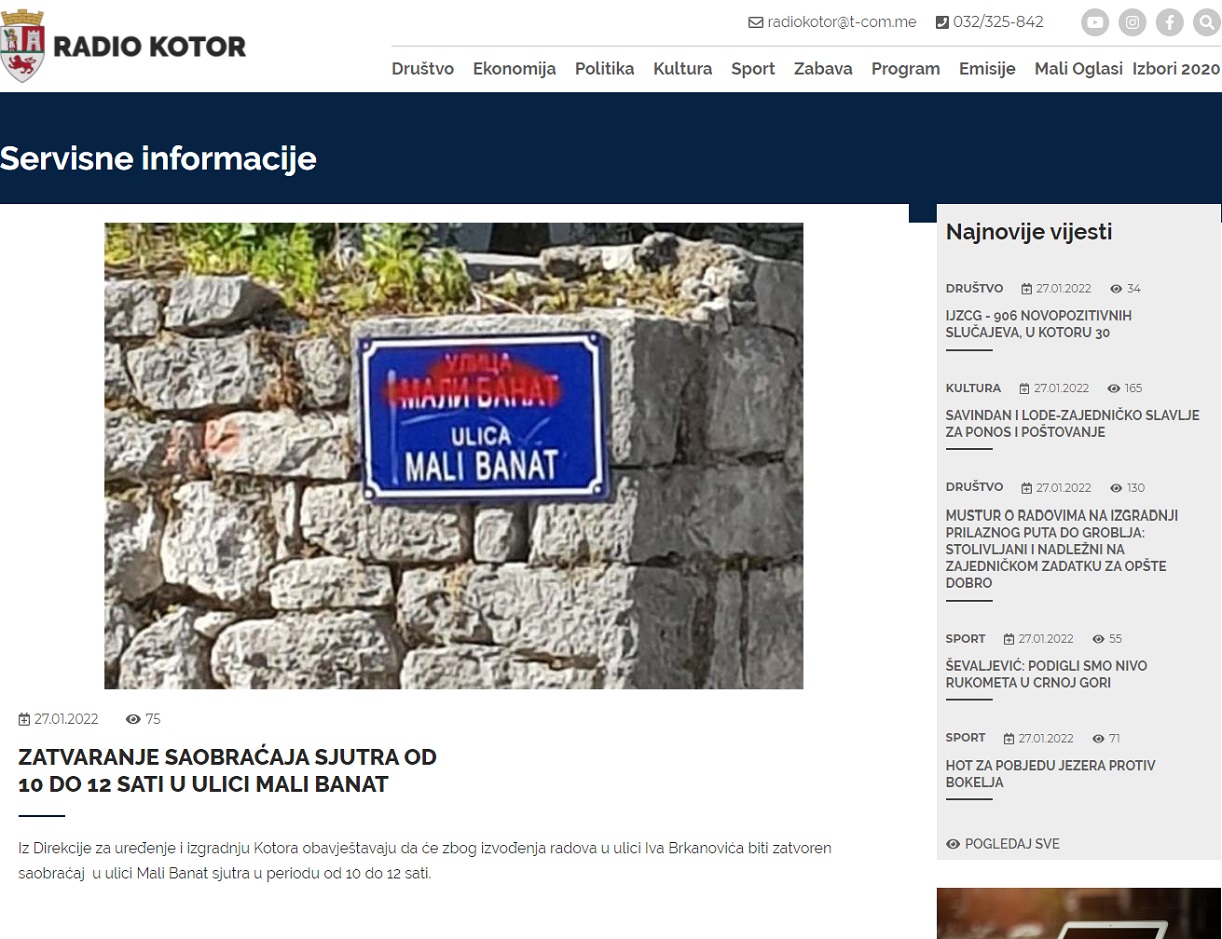Click the views eye icon showing 130

pyautogui.click(x=1116, y=488)
